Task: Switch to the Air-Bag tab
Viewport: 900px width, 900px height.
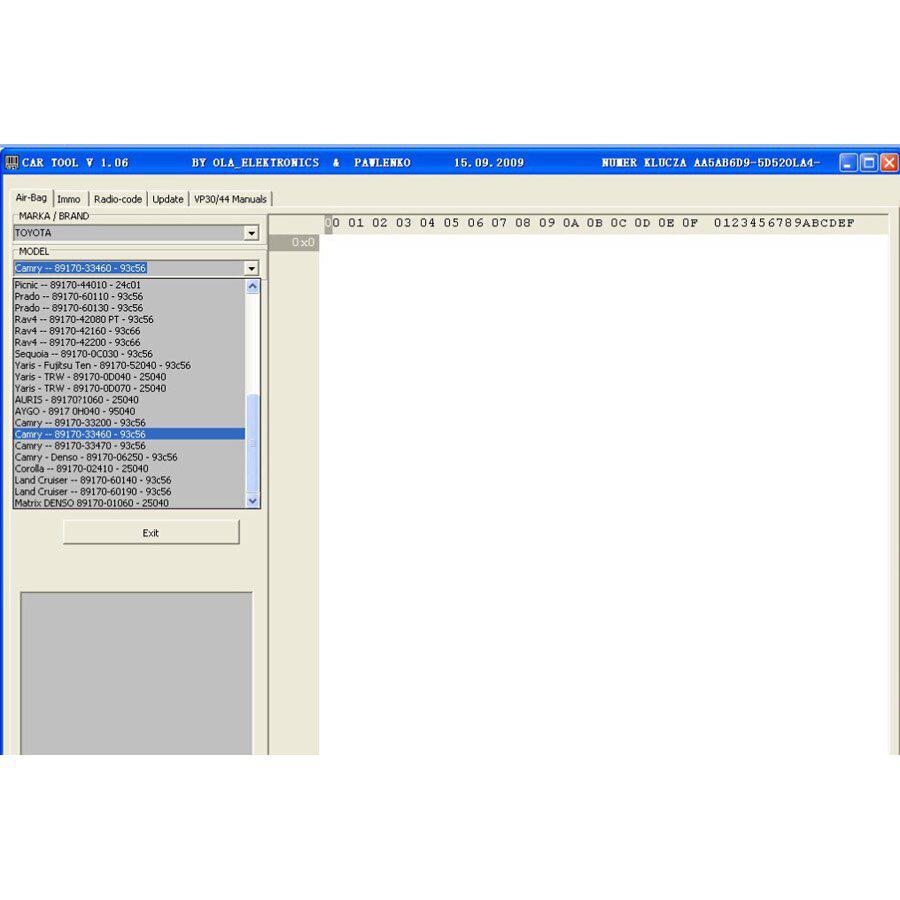Action: point(31,197)
